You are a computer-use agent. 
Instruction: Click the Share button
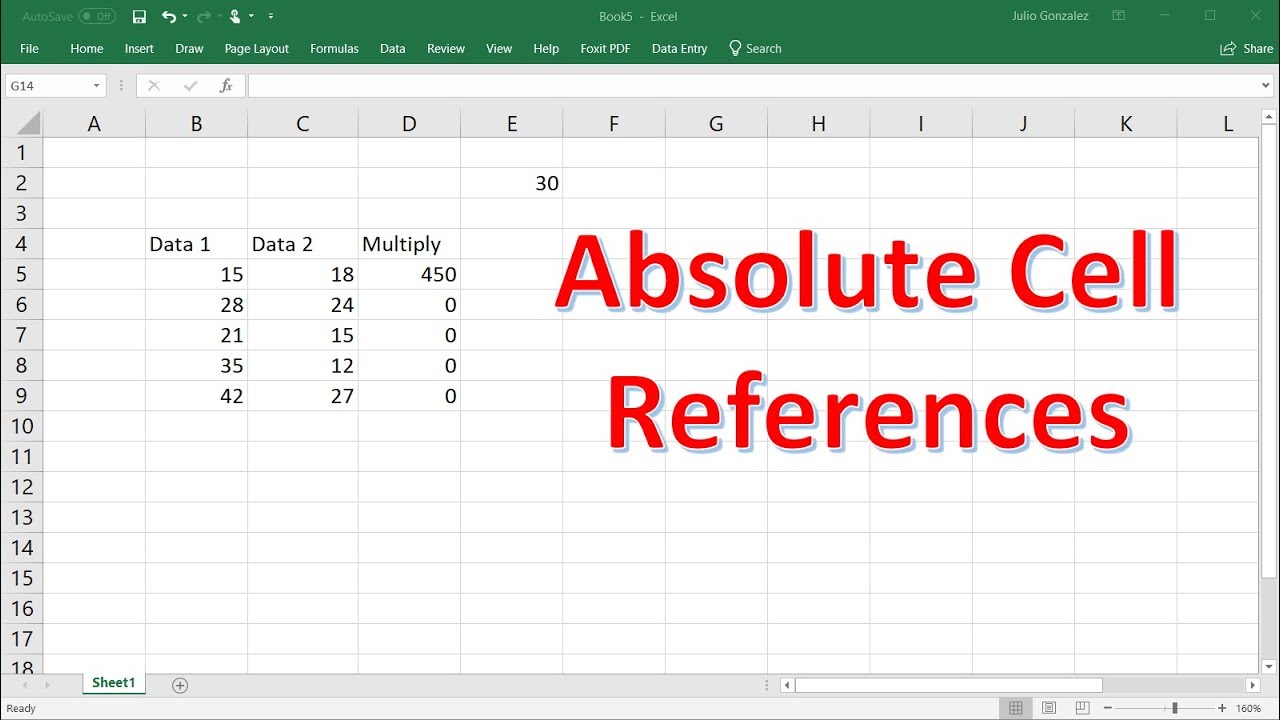pyautogui.click(x=1245, y=48)
